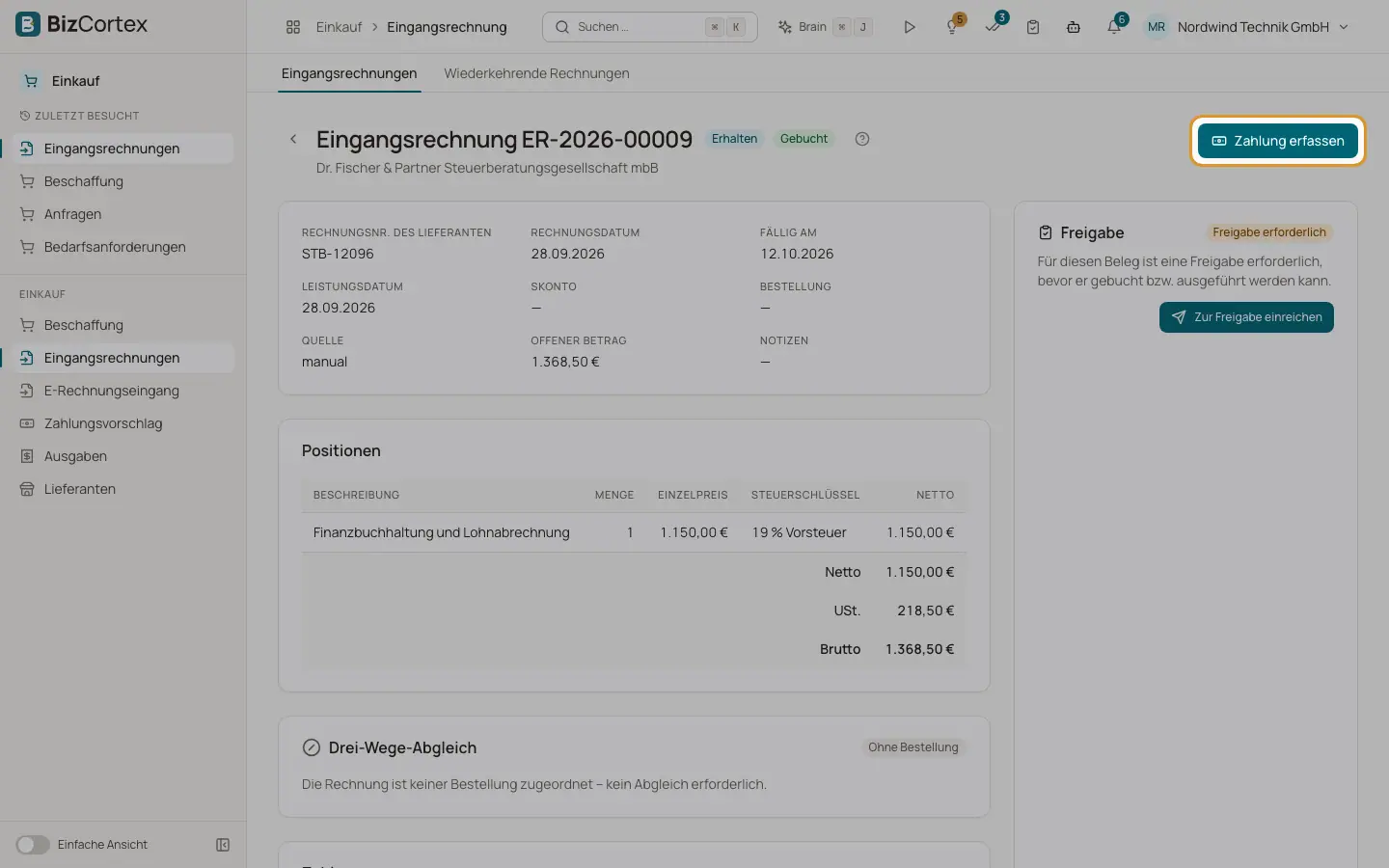Click the Leistungsdatum value 28.09.2026
Screen dimensions: 1389x868
click(x=339, y=308)
